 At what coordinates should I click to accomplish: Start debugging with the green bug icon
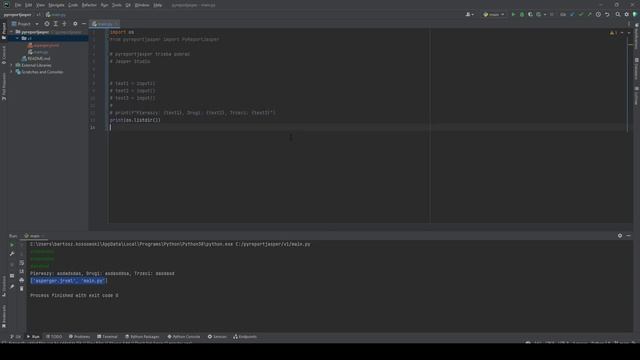coord(522,14)
